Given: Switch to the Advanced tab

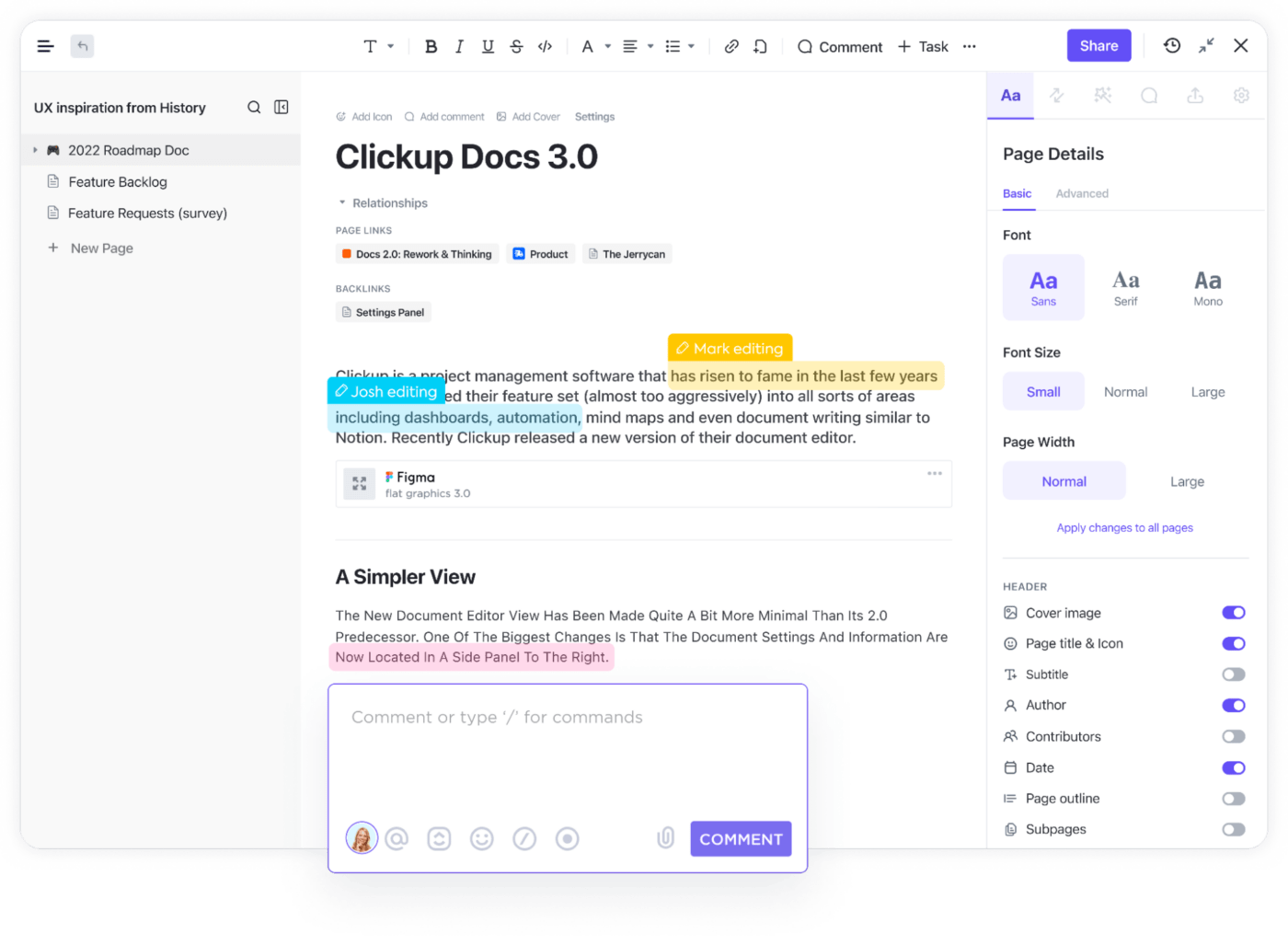Looking at the screenshot, I should click(1082, 193).
